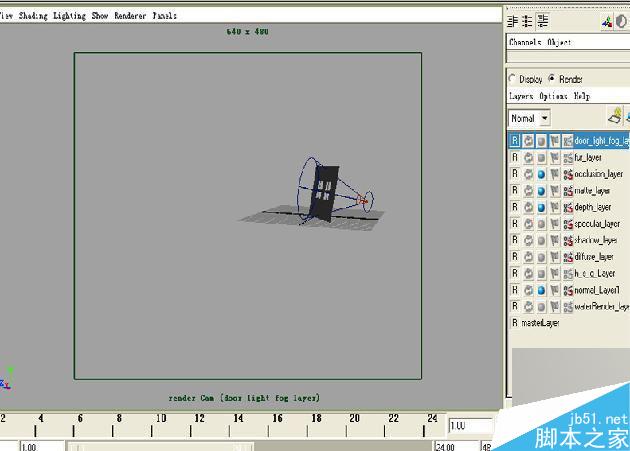Select the occlusion_layer name
Image resolution: width=630 pixels, height=451 pixels.
[x=599, y=174]
